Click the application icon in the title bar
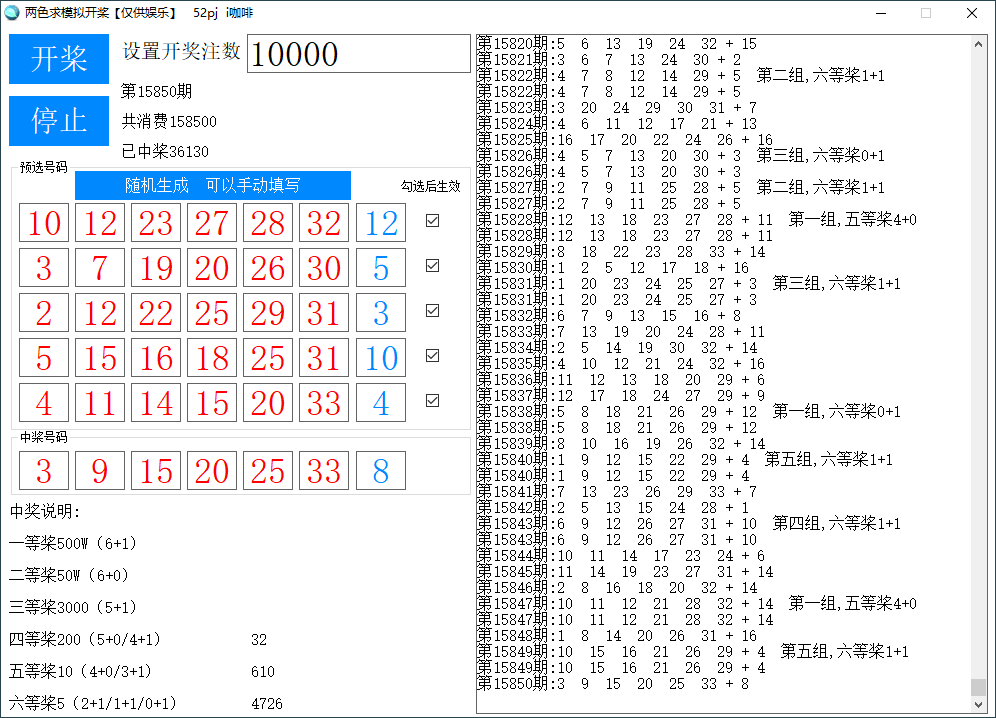The width and height of the screenshot is (996, 718). (14, 13)
